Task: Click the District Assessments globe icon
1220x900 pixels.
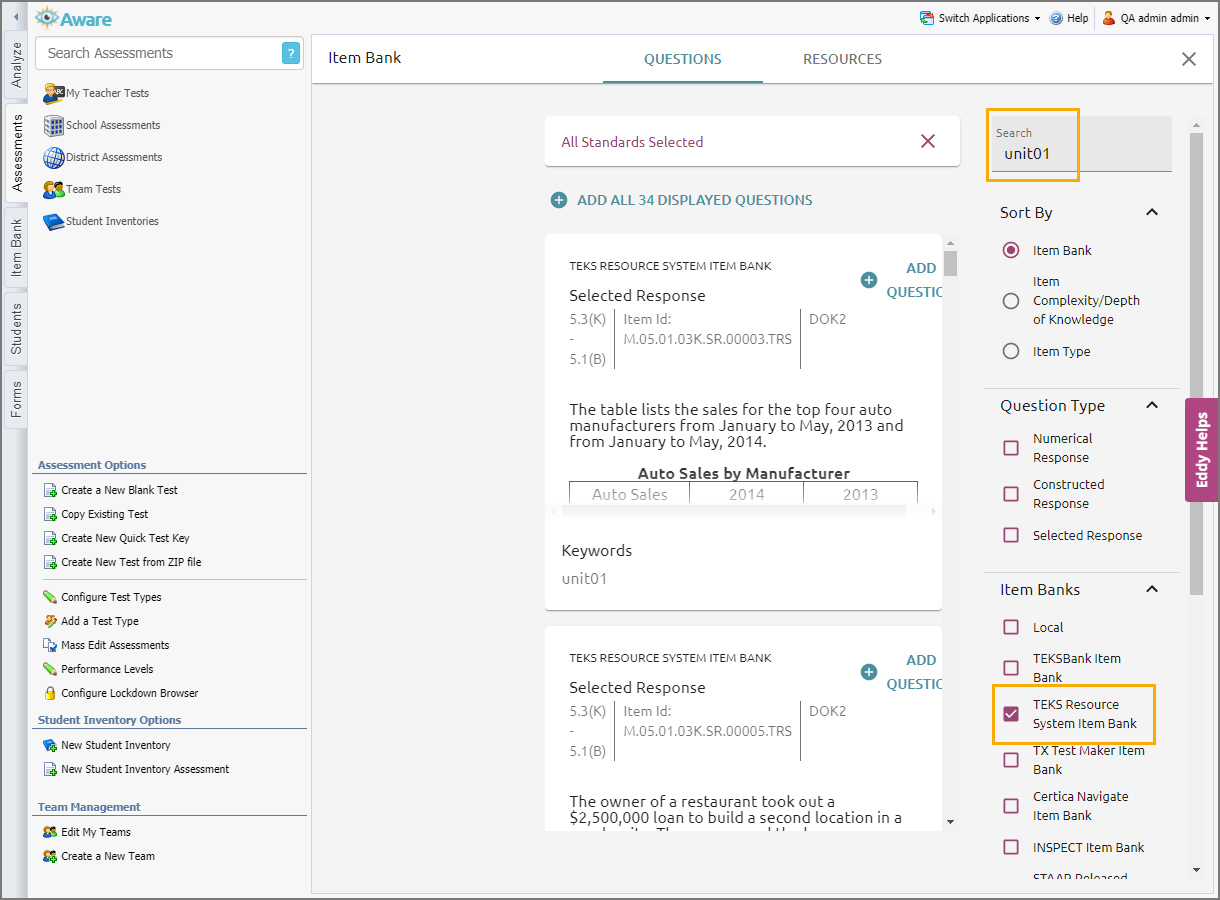Action: click(x=53, y=157)
